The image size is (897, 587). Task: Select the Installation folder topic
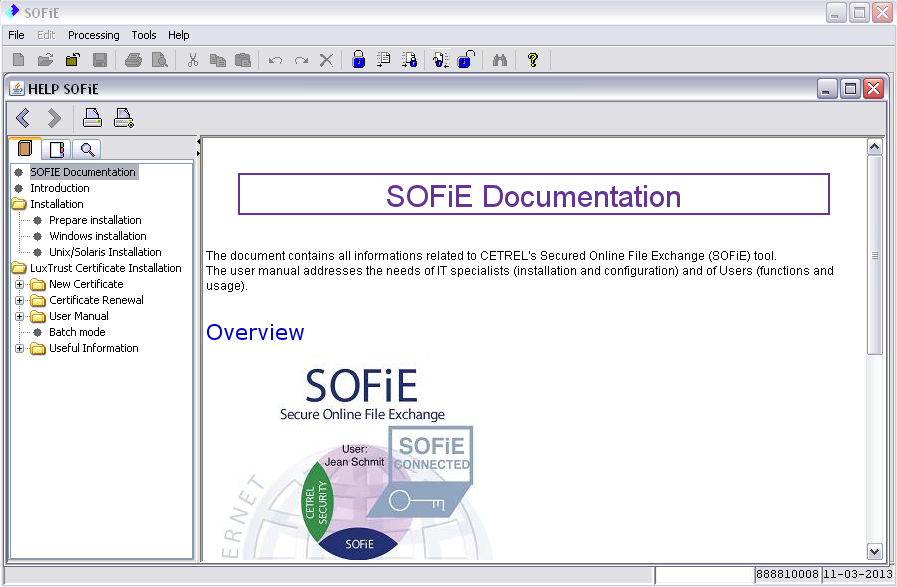[57, 204]
